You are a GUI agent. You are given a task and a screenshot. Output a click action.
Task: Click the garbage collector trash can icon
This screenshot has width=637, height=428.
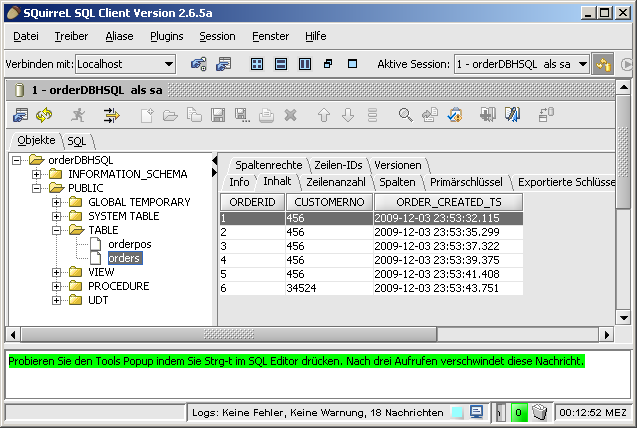click(539, 412)
